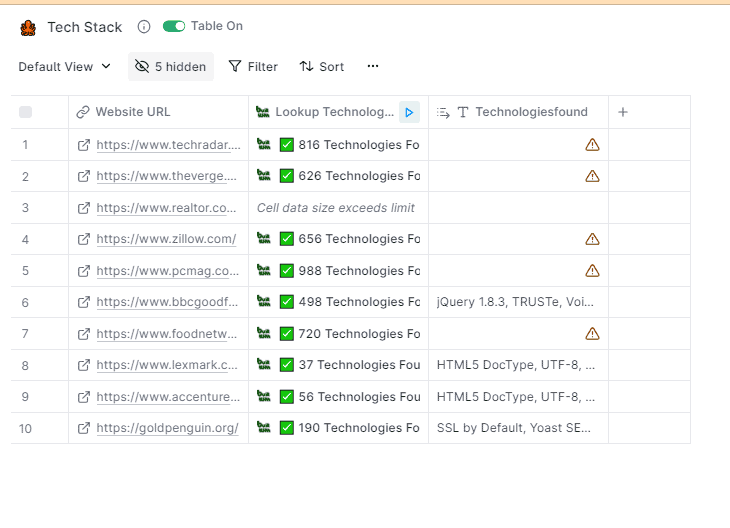Select row number 3

point(25,208)
